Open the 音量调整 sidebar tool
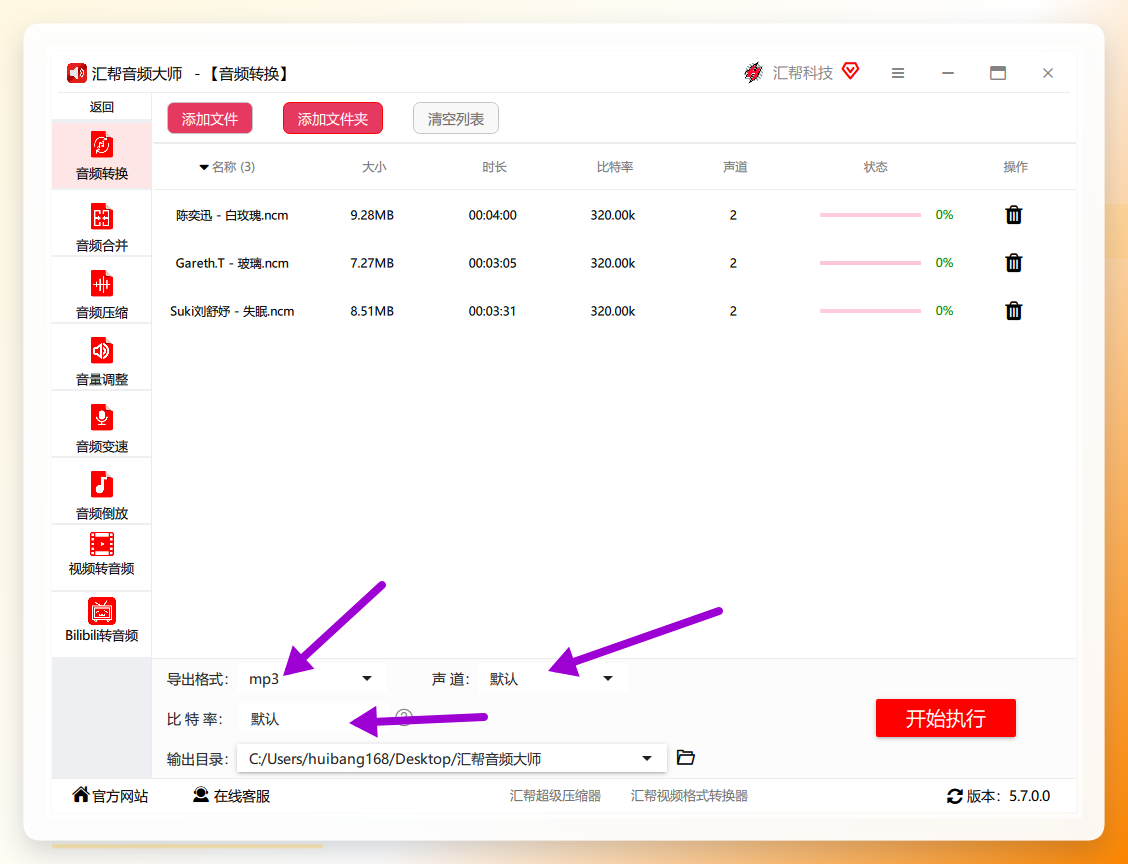This screenshot has height=864, width=1128. tap(101, 361)
